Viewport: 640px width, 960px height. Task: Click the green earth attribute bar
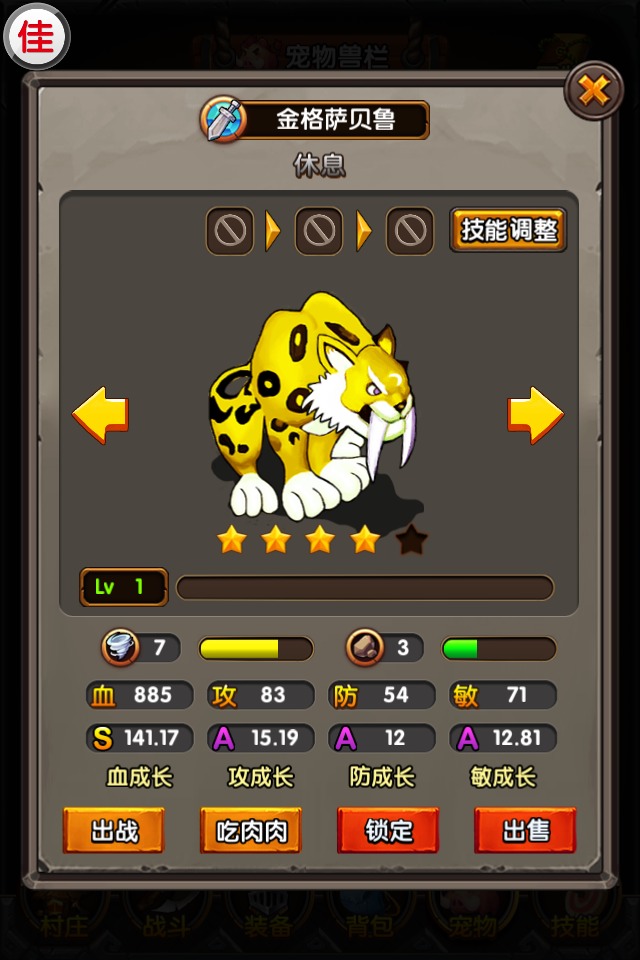coord(499,648)
